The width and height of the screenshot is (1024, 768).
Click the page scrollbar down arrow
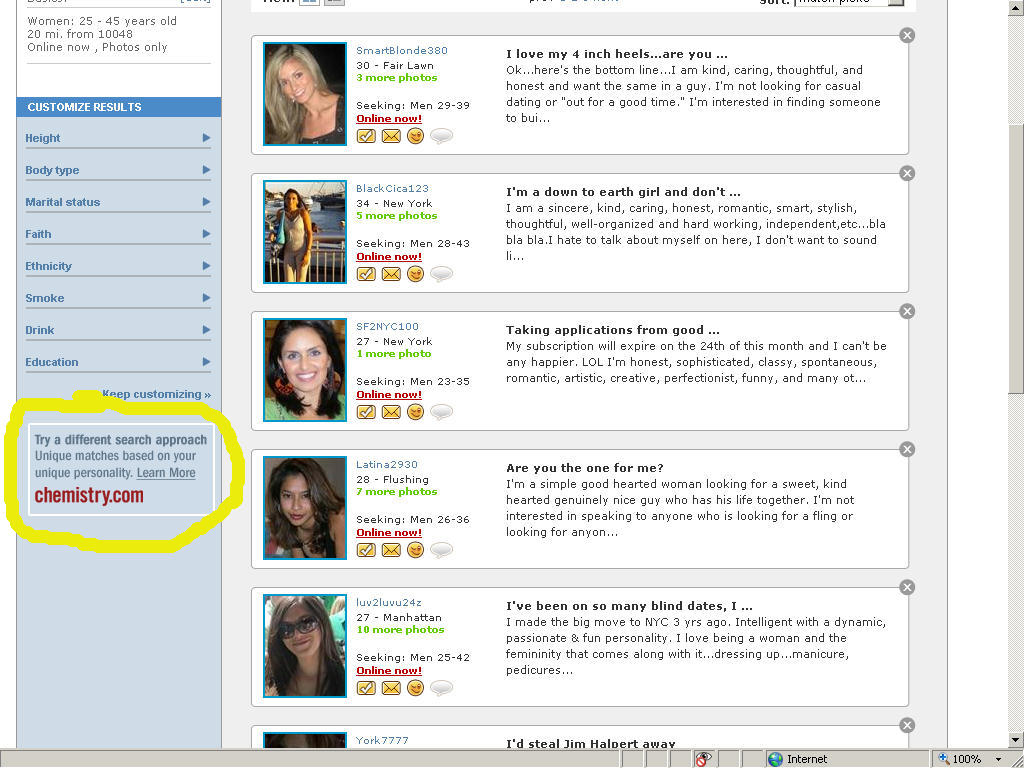pyautogui.click(x=1016, y=739)
